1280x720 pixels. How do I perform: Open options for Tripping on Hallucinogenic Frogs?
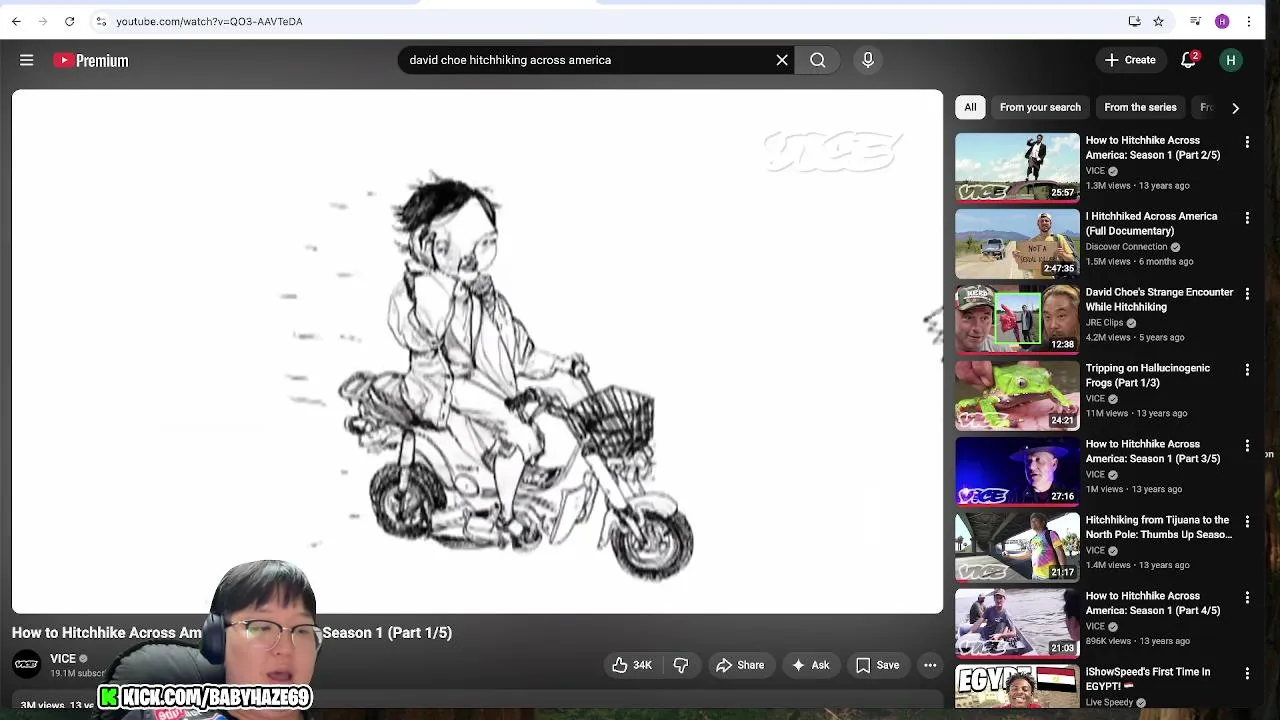(x=1247, y=370)
